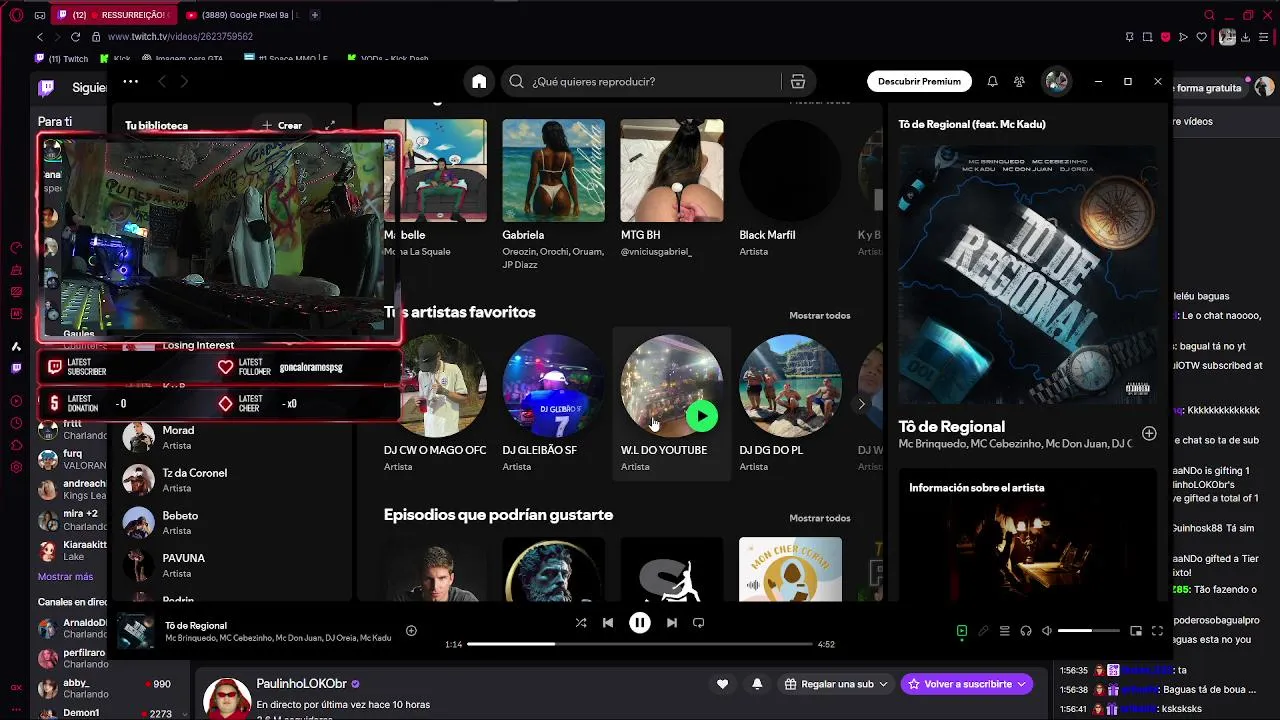
Task: Open connect to a device
Action: (x=1026, y=631)
